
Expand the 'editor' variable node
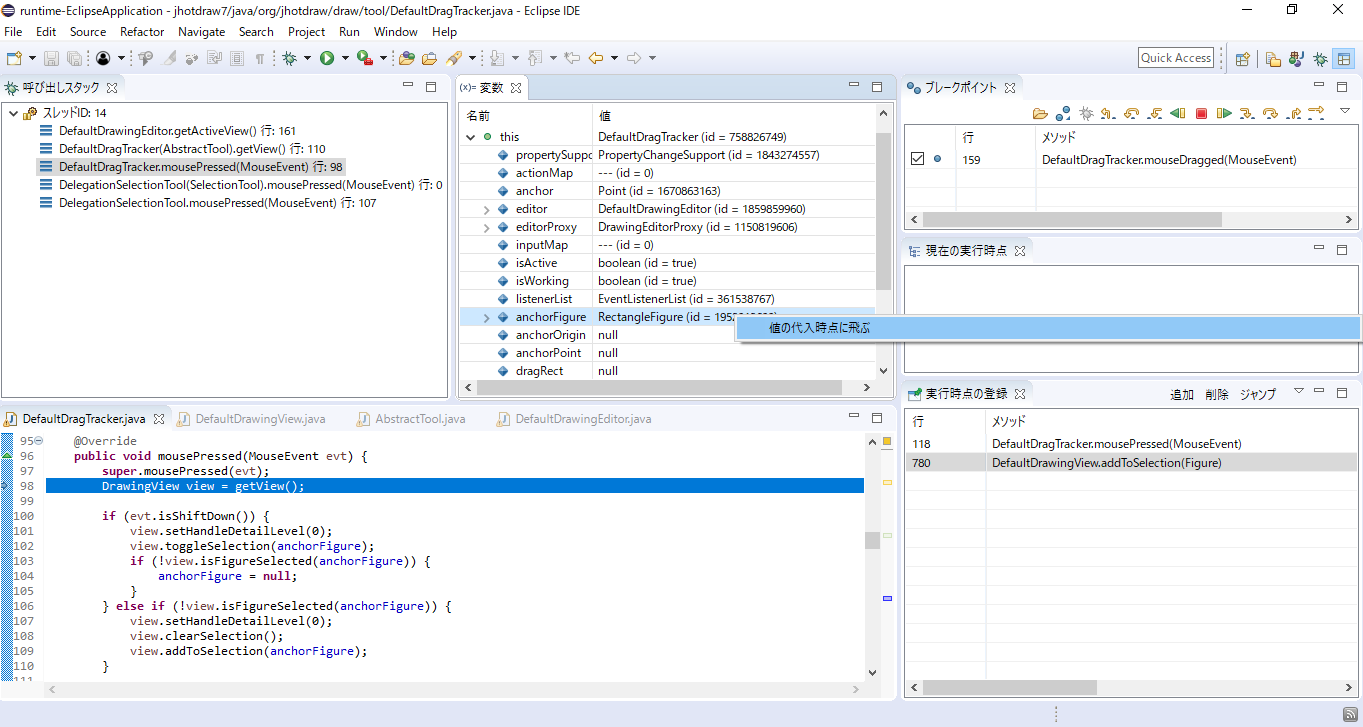(487, 209)
